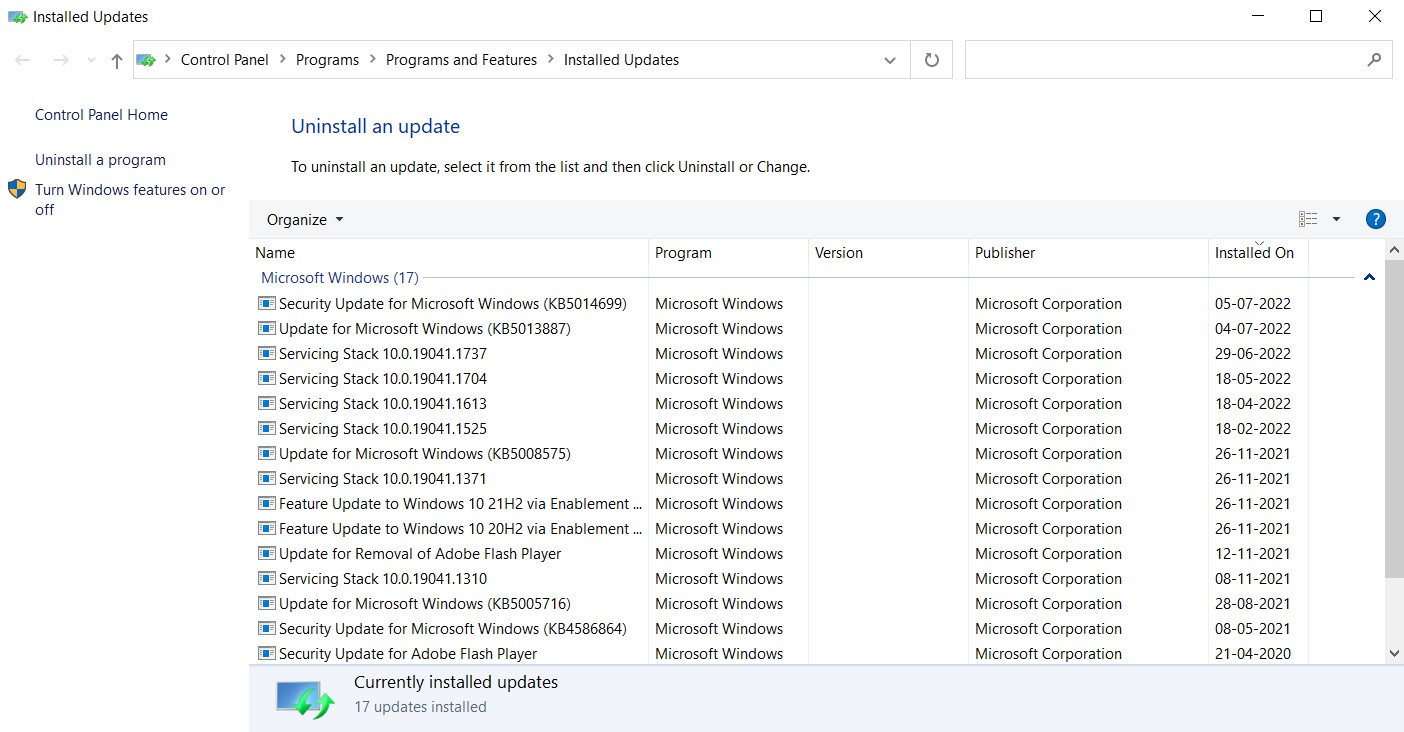Collapse the Microsoft Windows (17) group
This screenshot has height=732, width=1404.
(x=1369, y=277)
